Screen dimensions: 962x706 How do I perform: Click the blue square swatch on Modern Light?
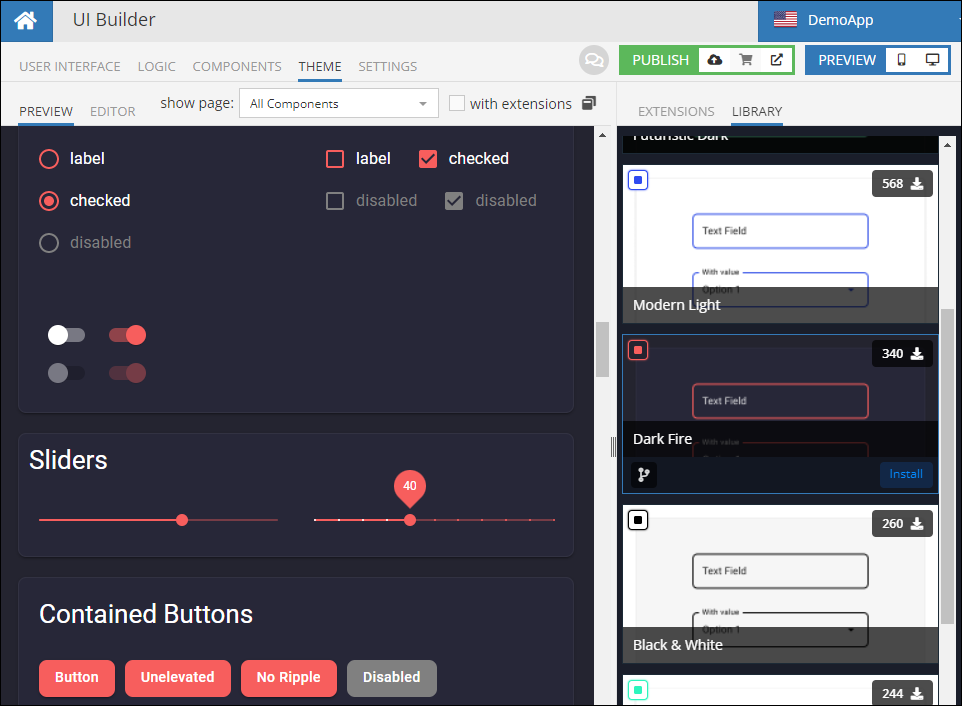[638, 180]
